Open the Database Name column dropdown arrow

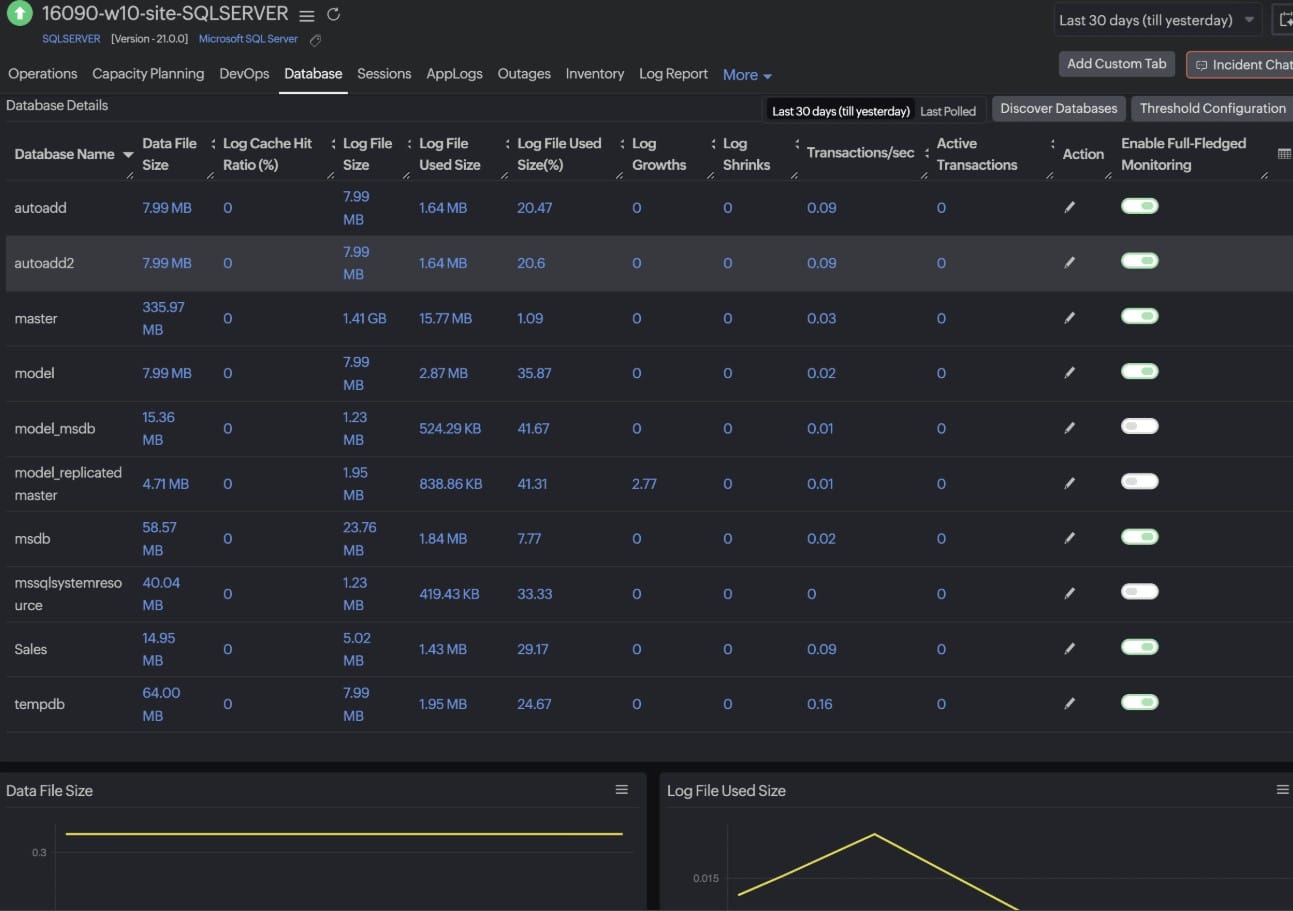[128, 155]
